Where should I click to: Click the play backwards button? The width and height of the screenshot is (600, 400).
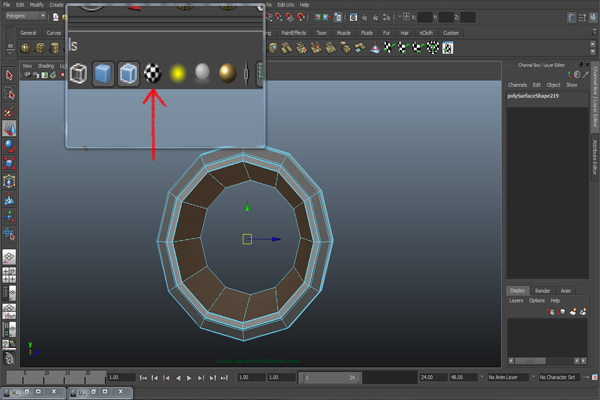coord(178,378)
